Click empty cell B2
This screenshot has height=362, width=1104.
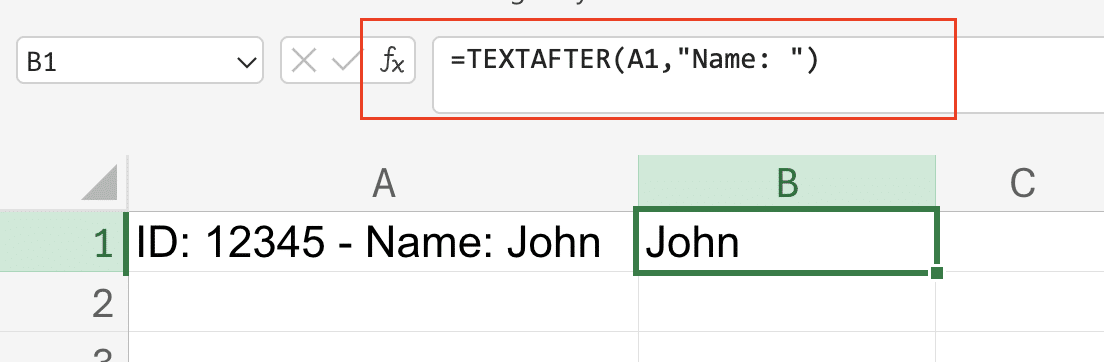click(x=786, y=301)
